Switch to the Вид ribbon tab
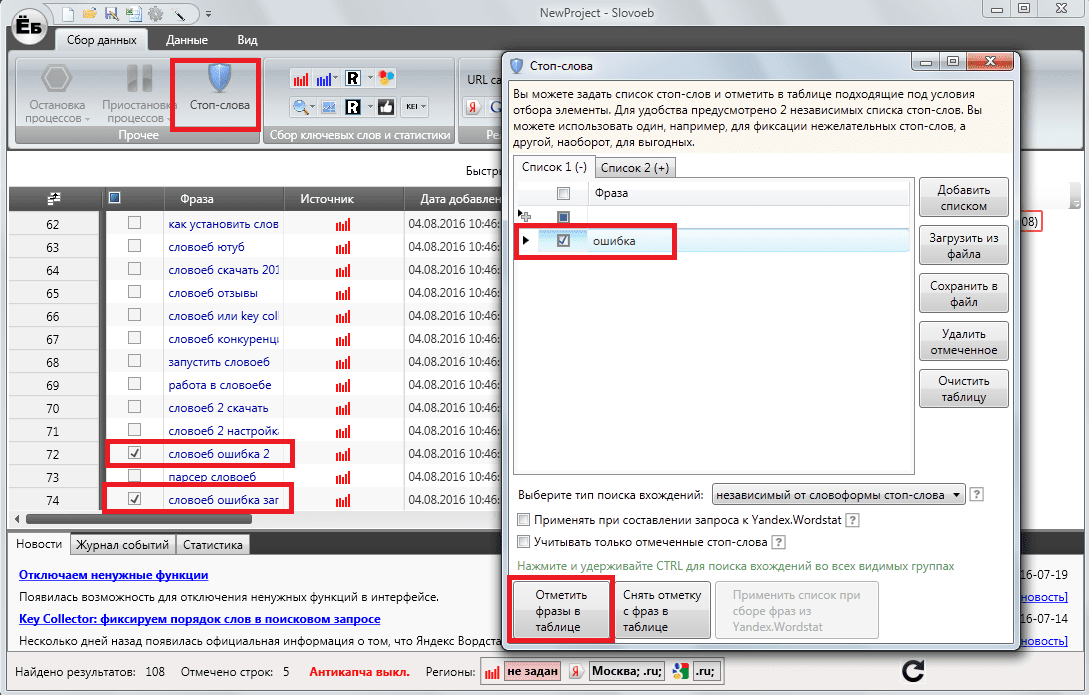Viewport: 1089px width, 695px height. pos(247,40)
